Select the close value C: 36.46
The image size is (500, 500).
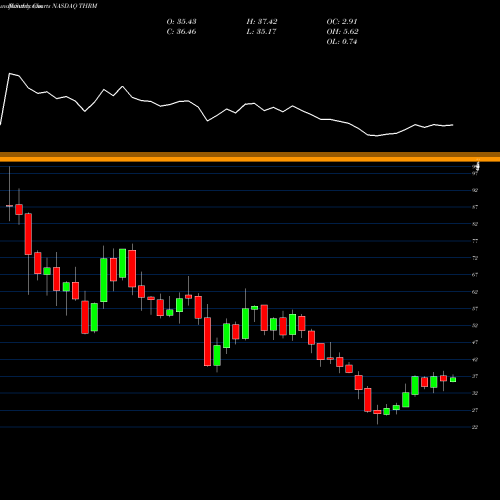[181, 32]
